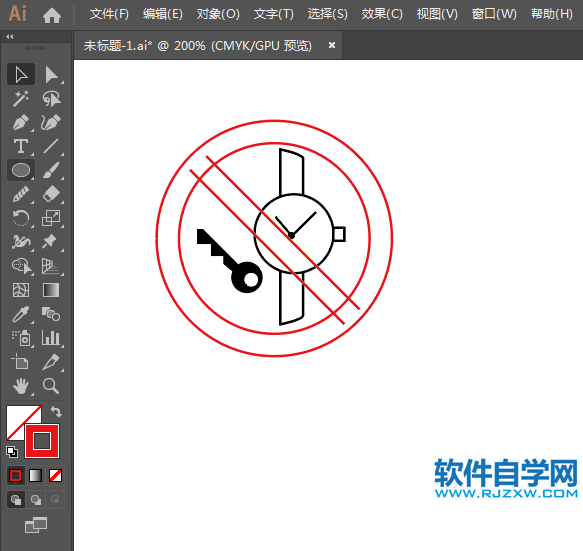The height and width of the screenshot is (551, 583).
Task: Select the Ellipse tool
Action: click(21, 170)
